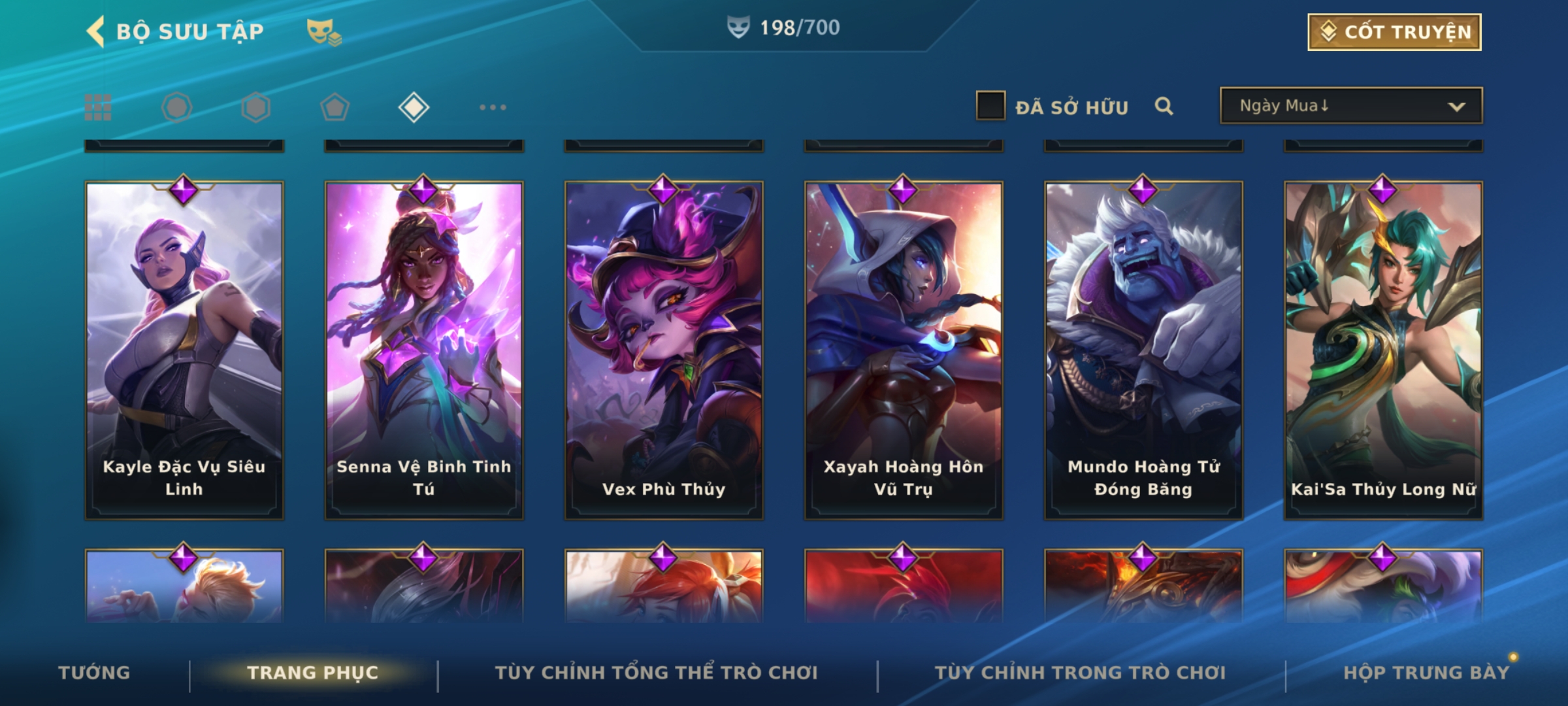Open Tùy Chỉnh Trong Trò Chơi tab
The image size is (1568, 706).
(x=1080, y=673)
